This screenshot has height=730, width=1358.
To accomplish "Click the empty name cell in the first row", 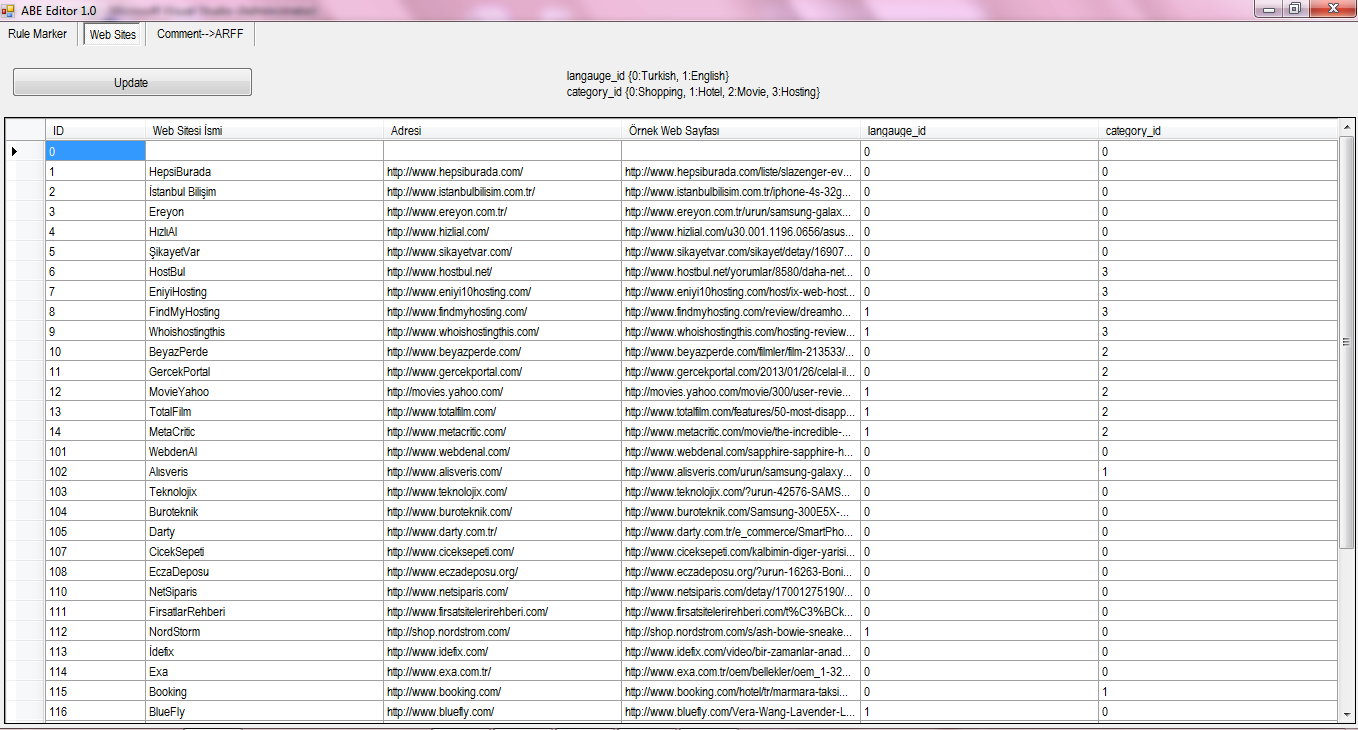I will 264,151.
